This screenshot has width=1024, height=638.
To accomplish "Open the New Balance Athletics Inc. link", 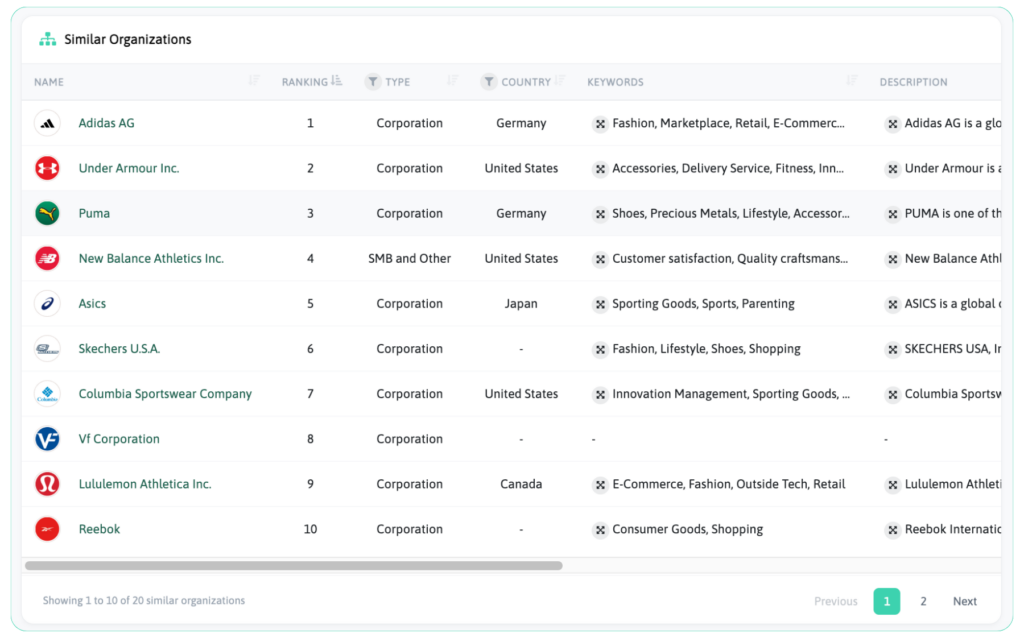I will click(x=151, y=259).
